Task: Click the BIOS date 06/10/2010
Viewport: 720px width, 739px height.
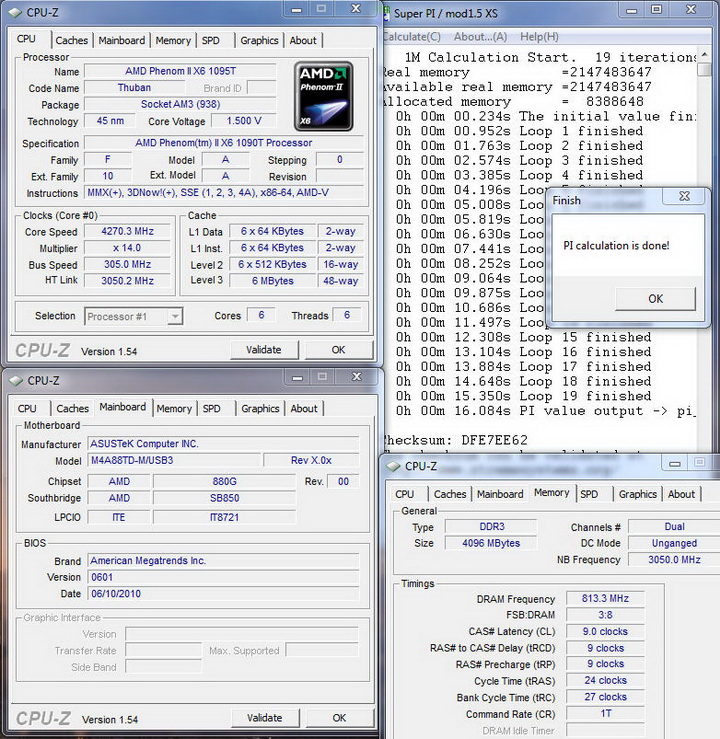Action: tap(223, 594)
